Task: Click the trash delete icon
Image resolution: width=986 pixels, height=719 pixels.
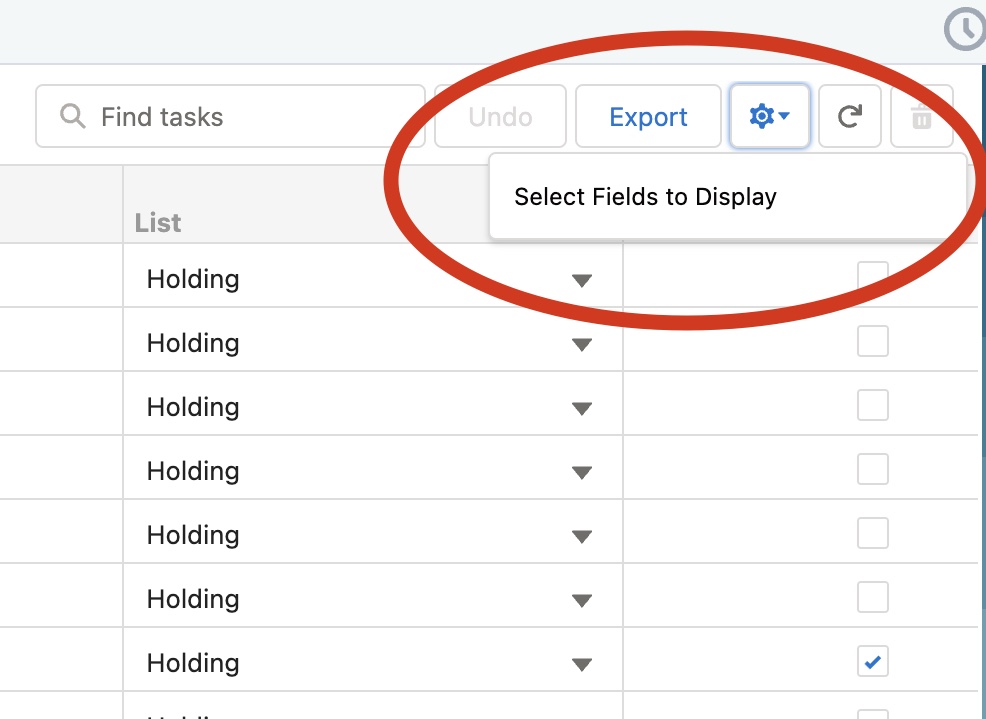Action: coord(921,116)
